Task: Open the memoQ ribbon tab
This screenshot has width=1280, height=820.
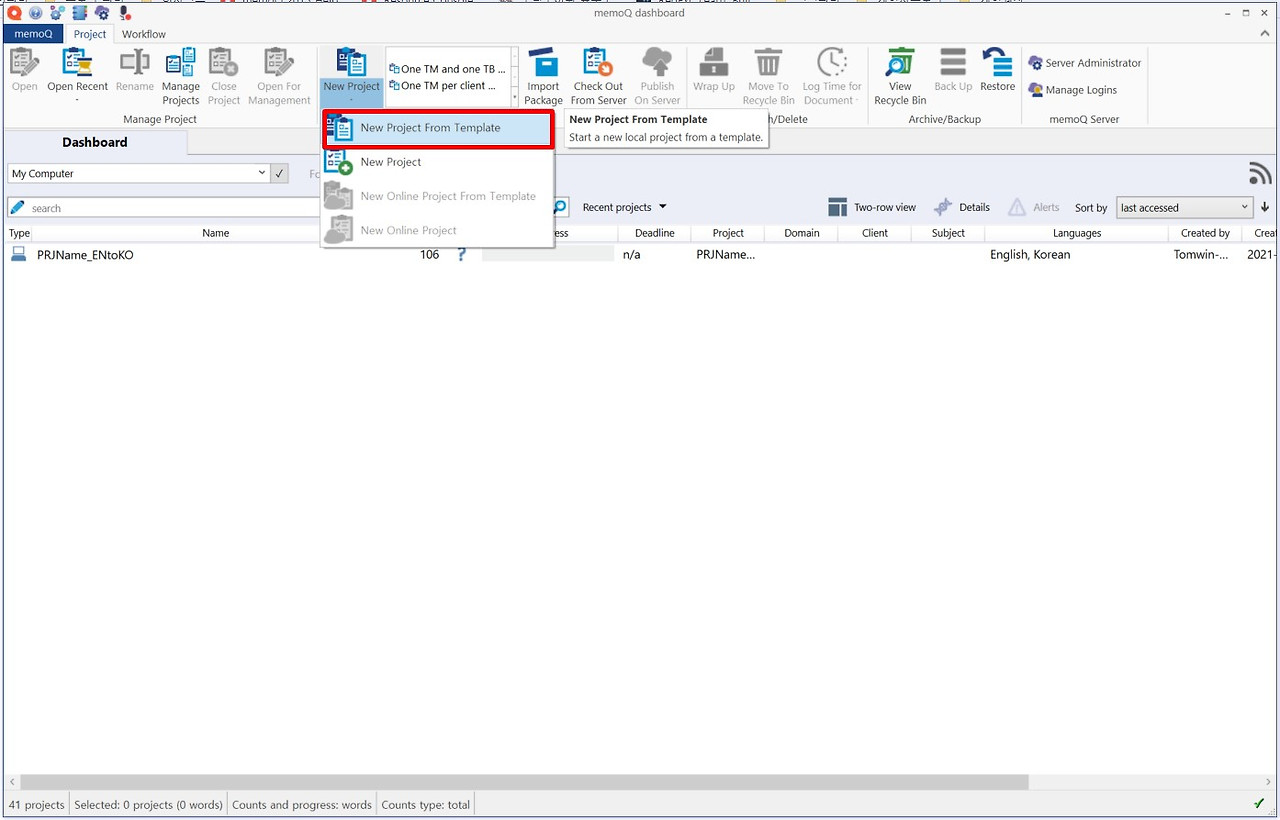Action: [33, 34]
